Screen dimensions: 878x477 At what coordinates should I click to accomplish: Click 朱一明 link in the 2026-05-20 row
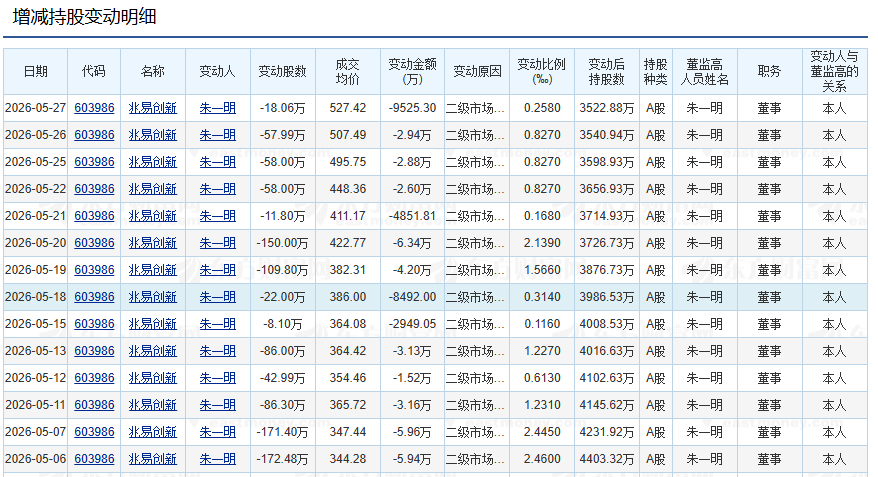[x=218, y=243]
